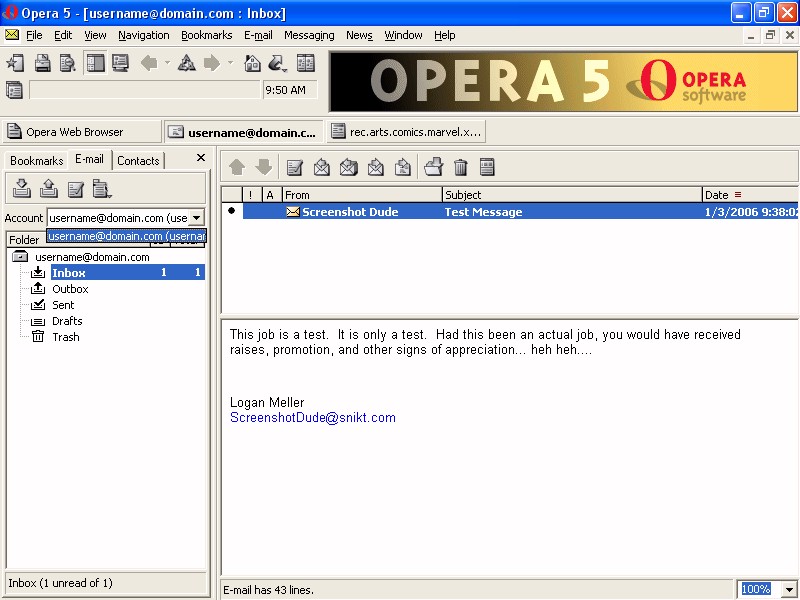Click next message down arrow
The image size is (800, 600).
[x=264, y=167]
